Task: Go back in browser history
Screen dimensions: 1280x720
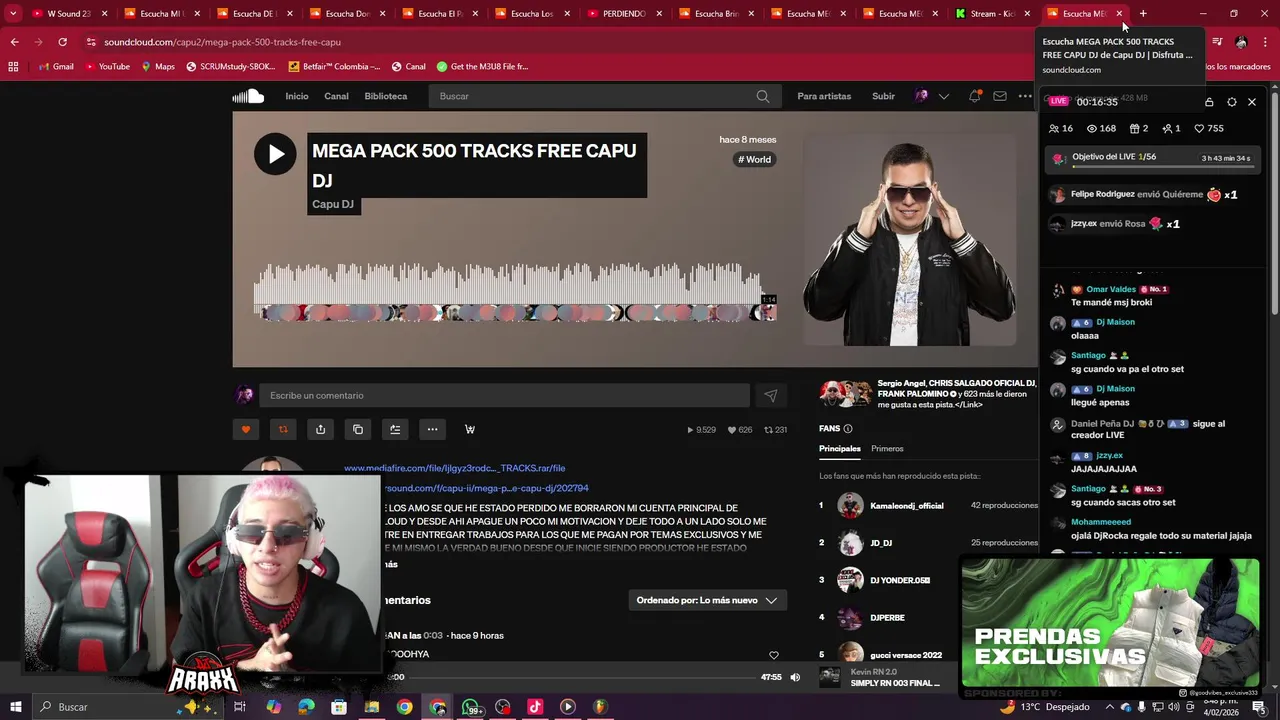Action: [14, 42]
